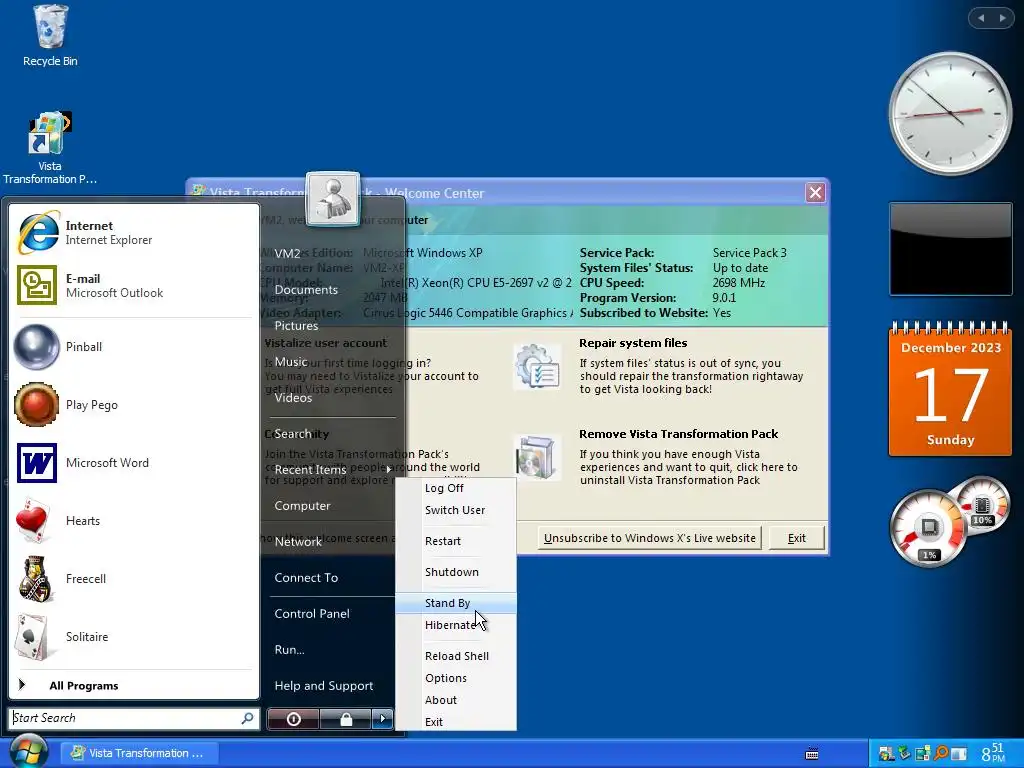Open Options from the power menu
The image size is (1024, 768).
[x=456, y=678]
